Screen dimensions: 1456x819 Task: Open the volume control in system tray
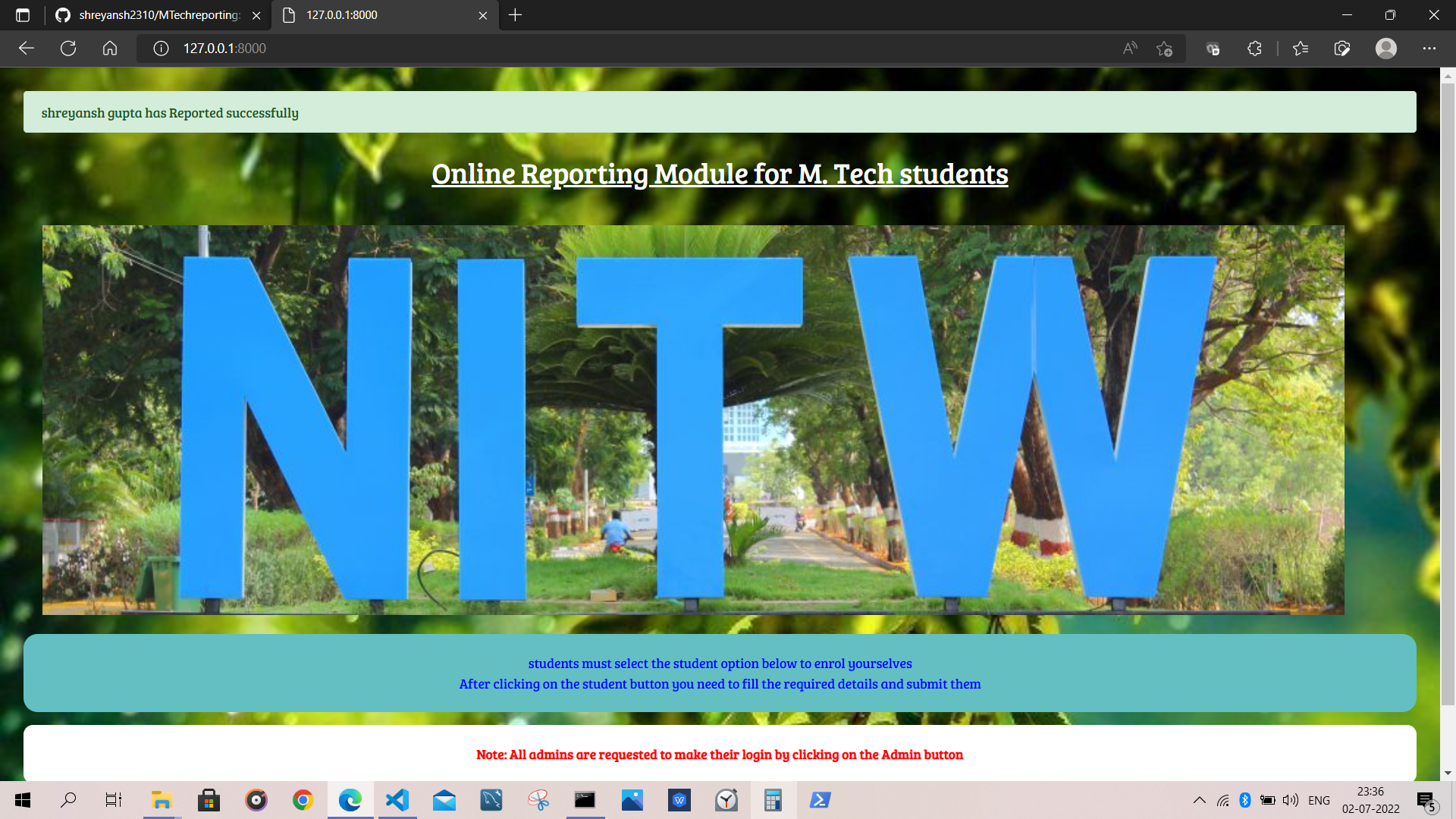pyautogui.click(x=1291, y=800)
